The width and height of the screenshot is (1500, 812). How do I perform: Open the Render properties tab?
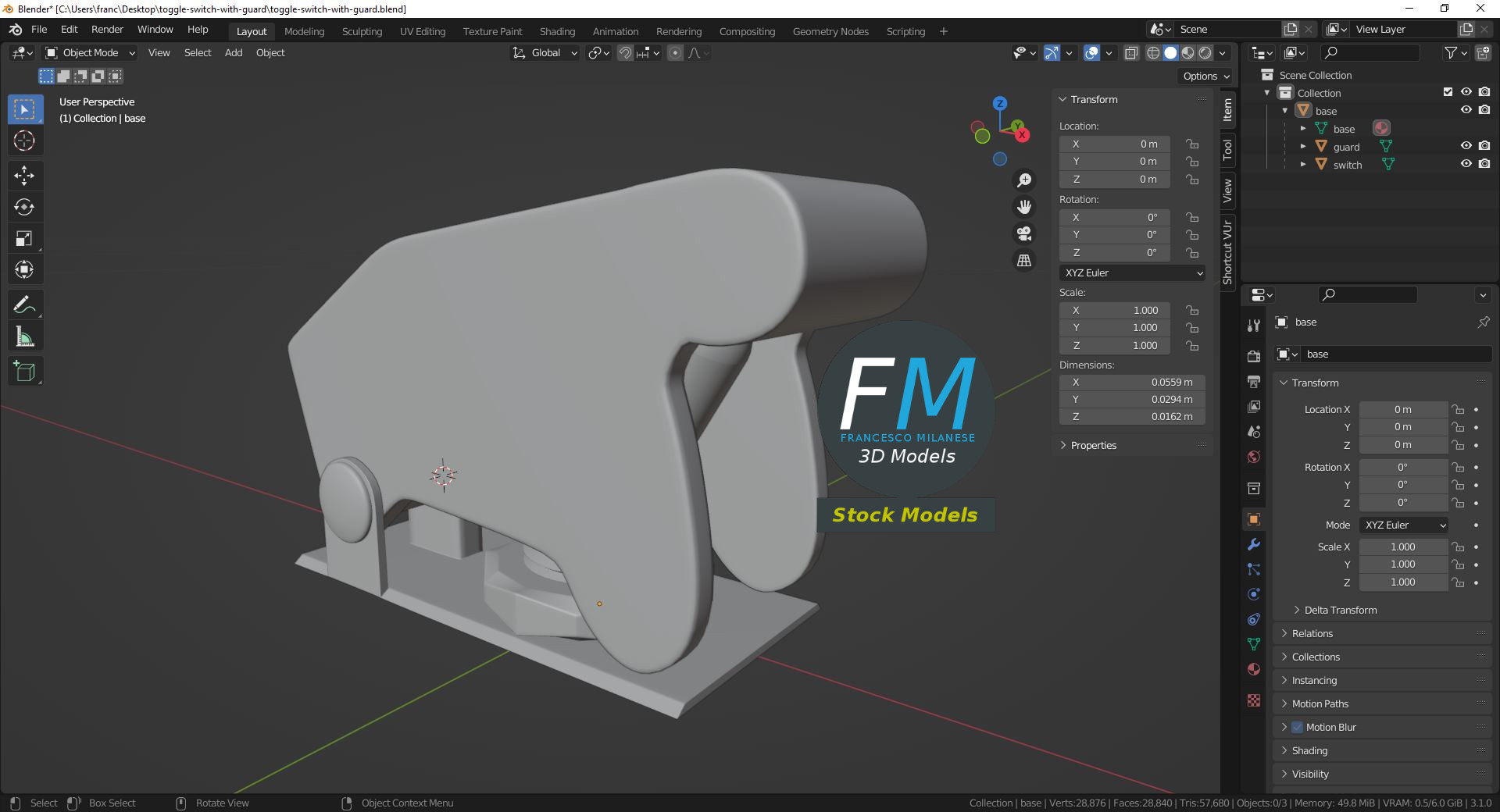[x=1254, y=356]
